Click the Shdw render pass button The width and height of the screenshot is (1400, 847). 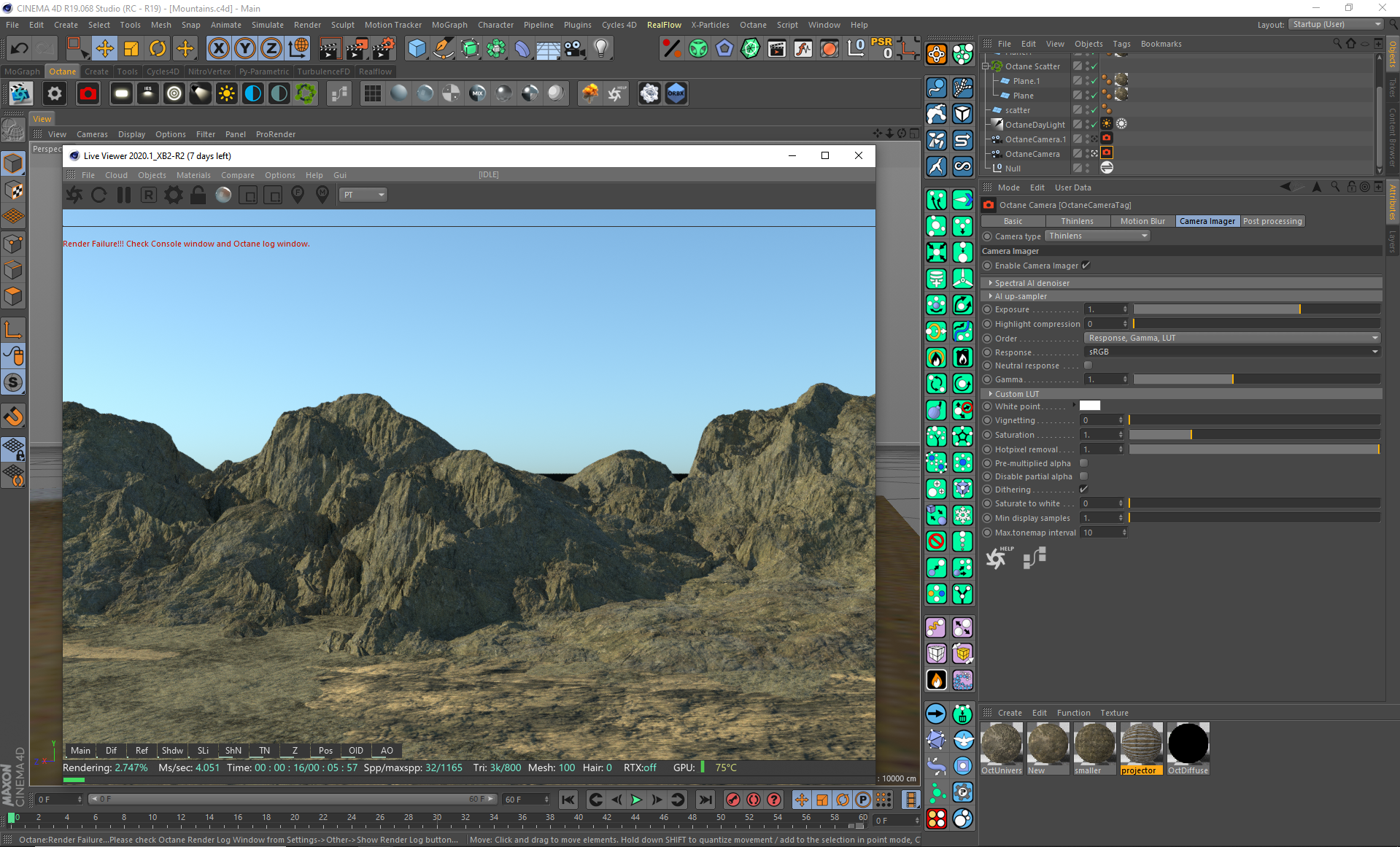tap(172, 750)
